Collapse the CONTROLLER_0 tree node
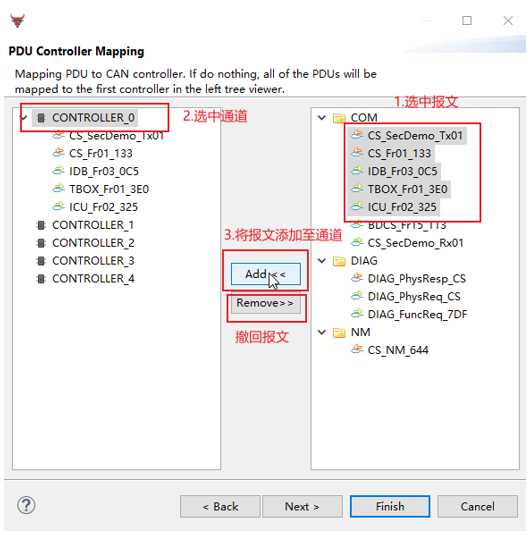530x535 pixels. 24,118
